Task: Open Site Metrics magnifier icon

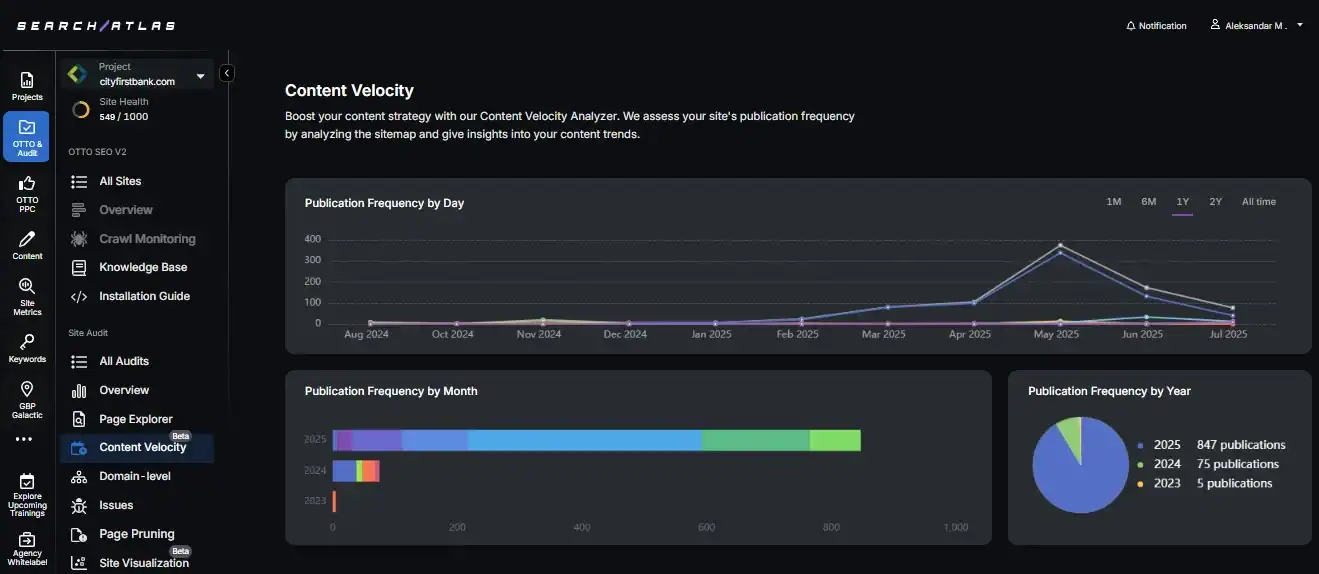Action: point(27,287)
